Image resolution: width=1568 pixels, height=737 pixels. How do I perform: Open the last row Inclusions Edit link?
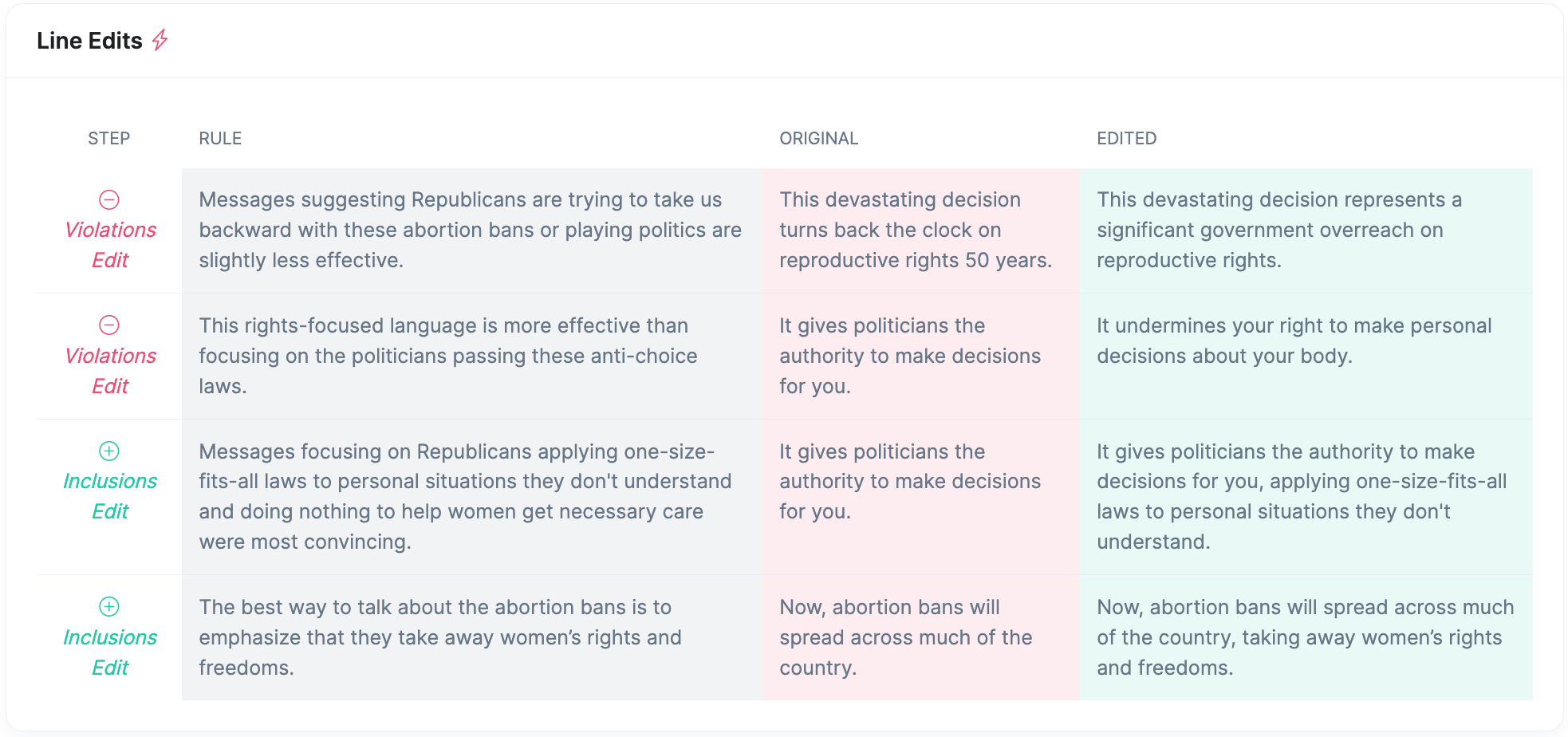point(110,652)
